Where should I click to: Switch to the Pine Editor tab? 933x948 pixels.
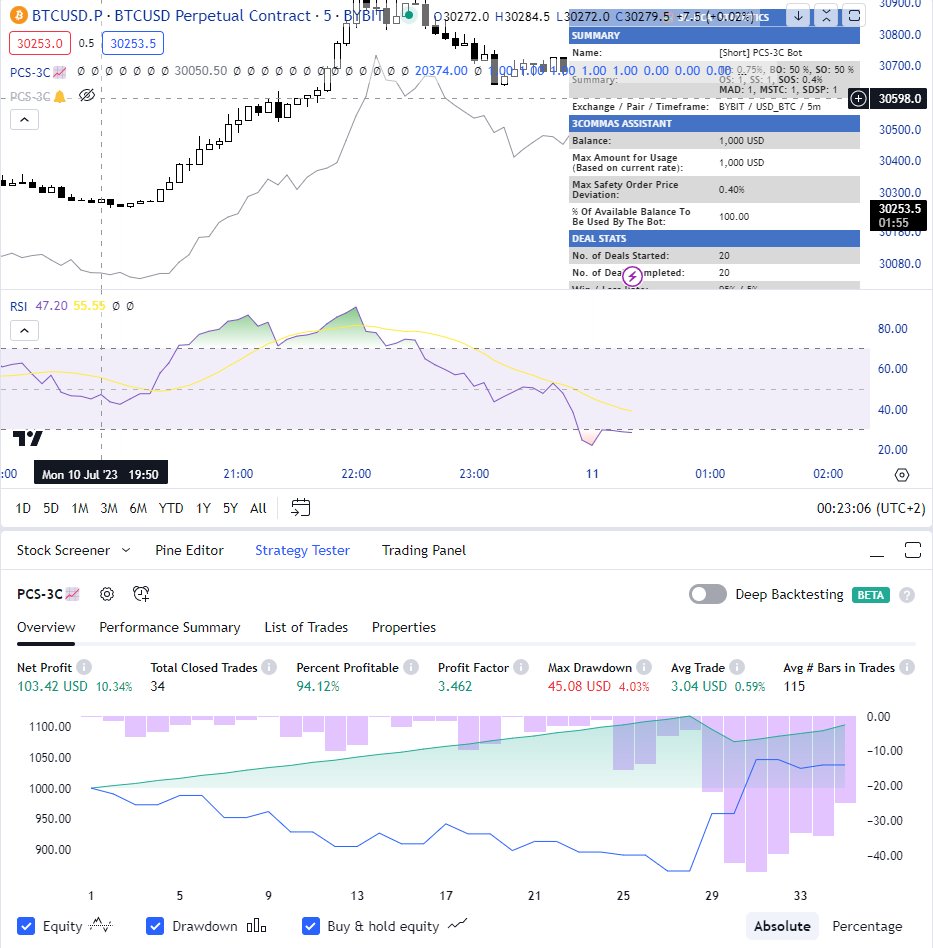pyautogui.click(x=189, y=550)
